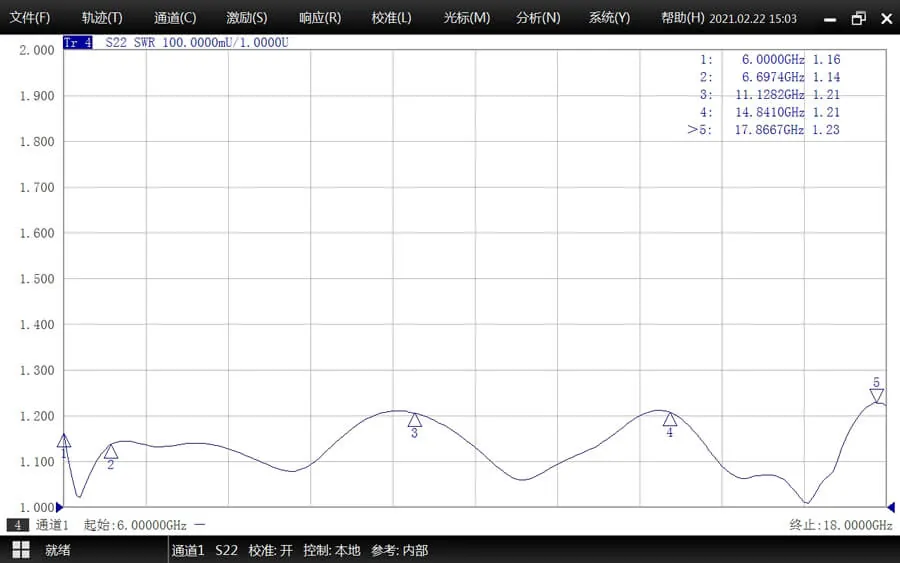This screenshot has width=900, height=563.
Task: Click the start frequency 起始:6.00000GHz
Action: 135,525
